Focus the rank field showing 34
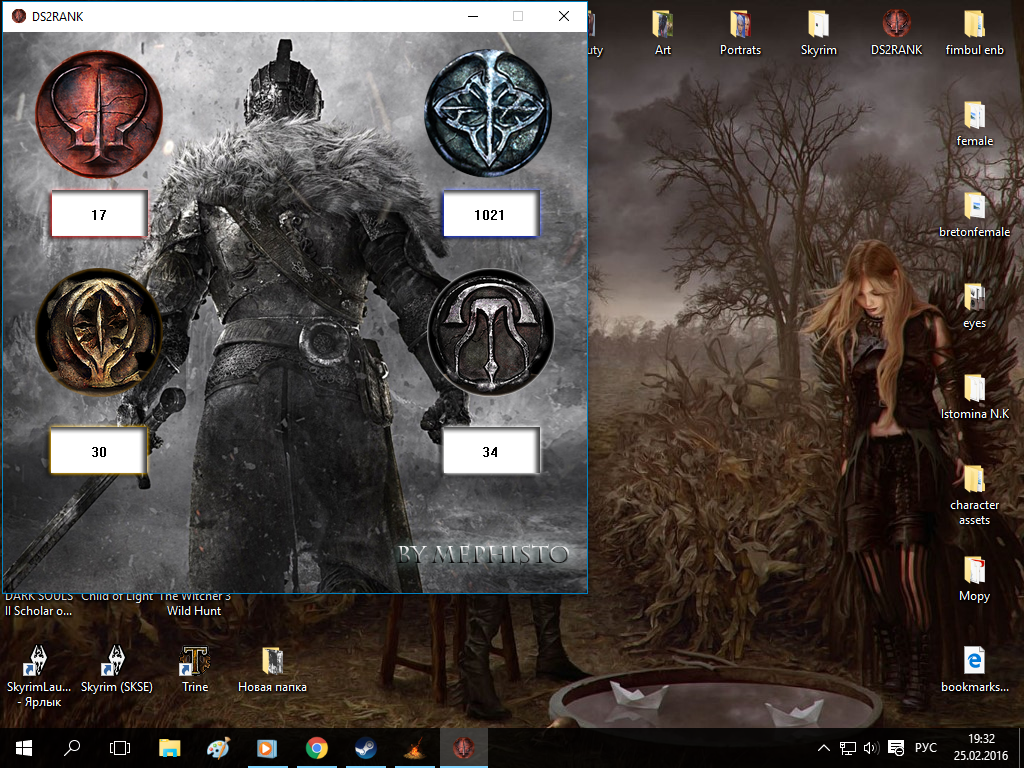The height and width of the screenshot is (768, 1024). click(491, 451)
